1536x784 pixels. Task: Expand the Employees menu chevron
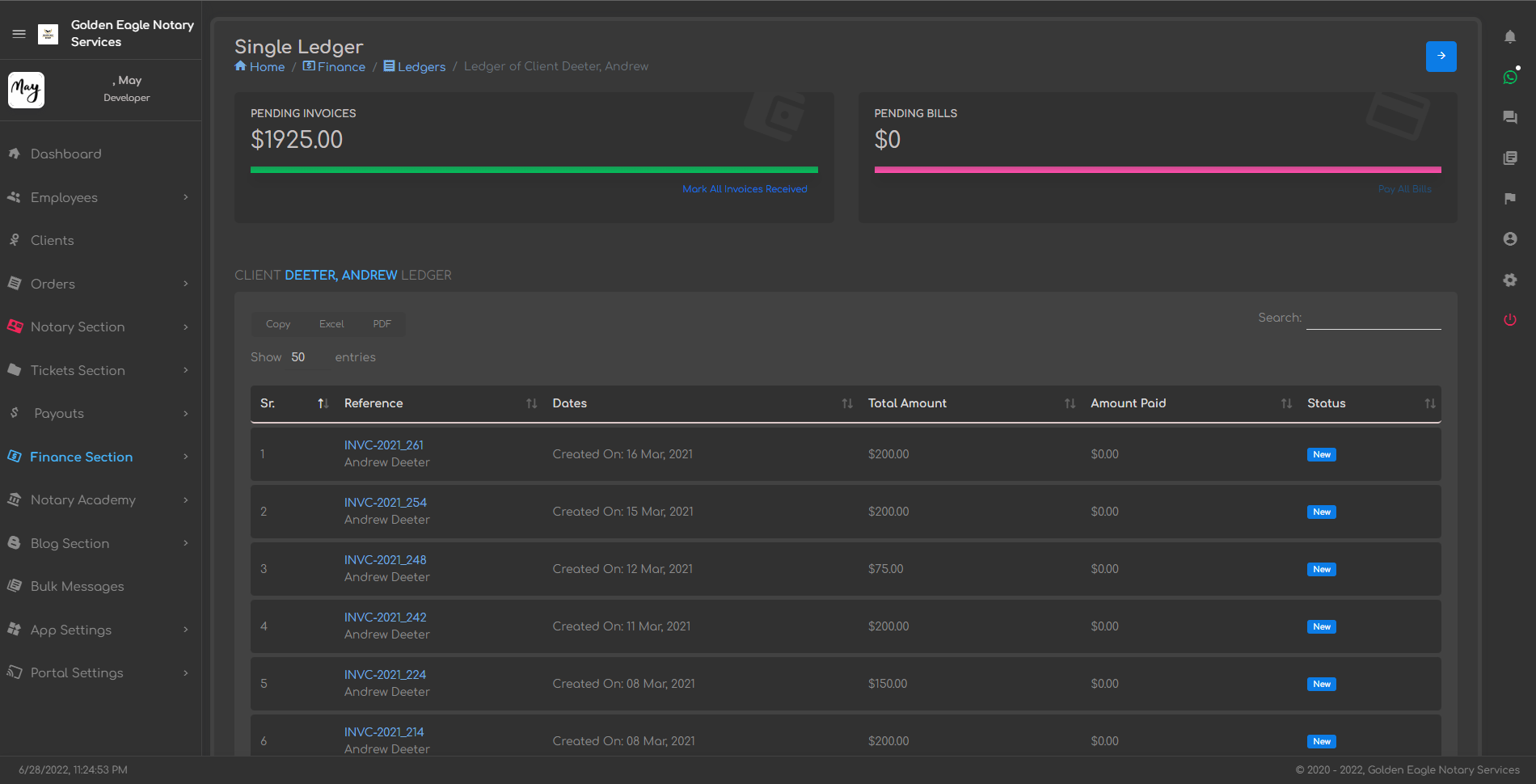pyautogui.click(x=186, y=197)
